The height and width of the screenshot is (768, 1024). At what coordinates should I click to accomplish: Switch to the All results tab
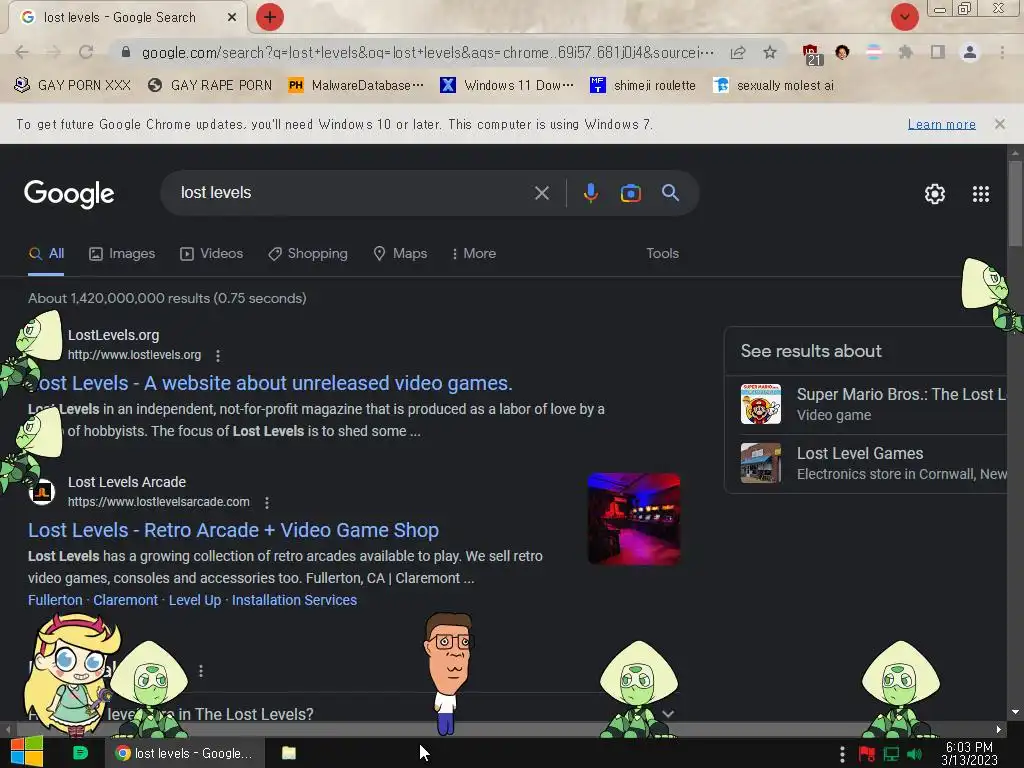click(x=46, y=253)
